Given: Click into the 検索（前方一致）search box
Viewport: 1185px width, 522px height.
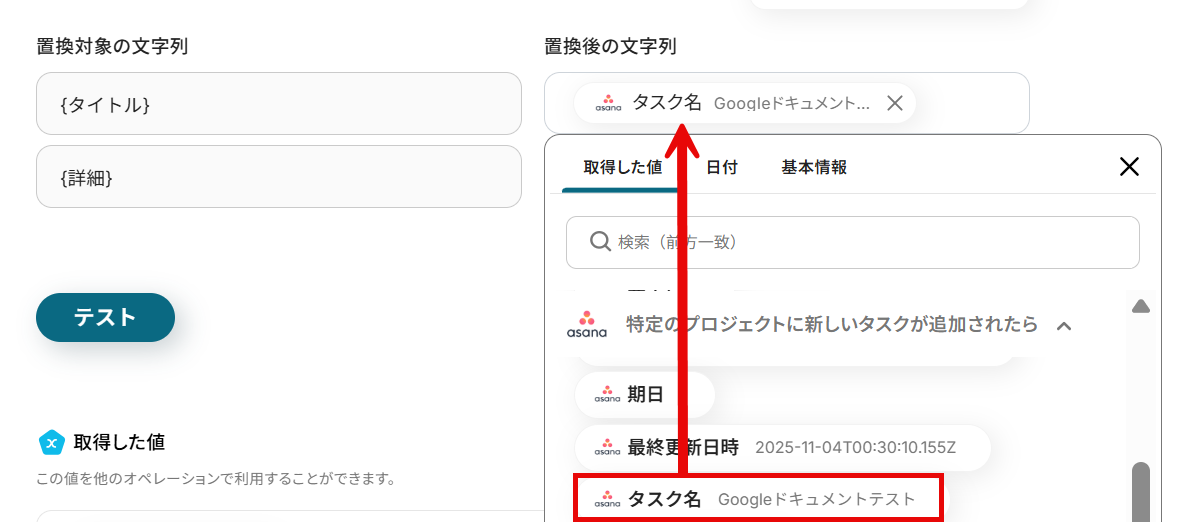Looking at the screenshot, I should [x=852, y=242].
